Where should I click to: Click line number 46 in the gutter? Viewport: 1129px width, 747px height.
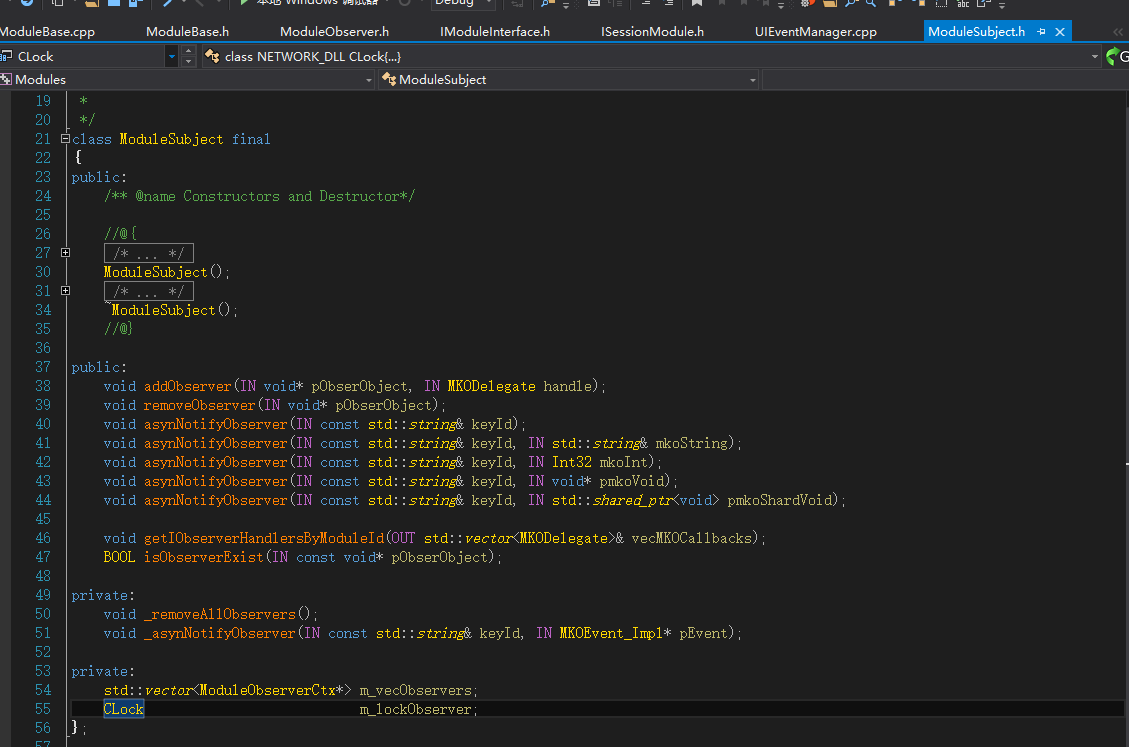click(43, 538)
